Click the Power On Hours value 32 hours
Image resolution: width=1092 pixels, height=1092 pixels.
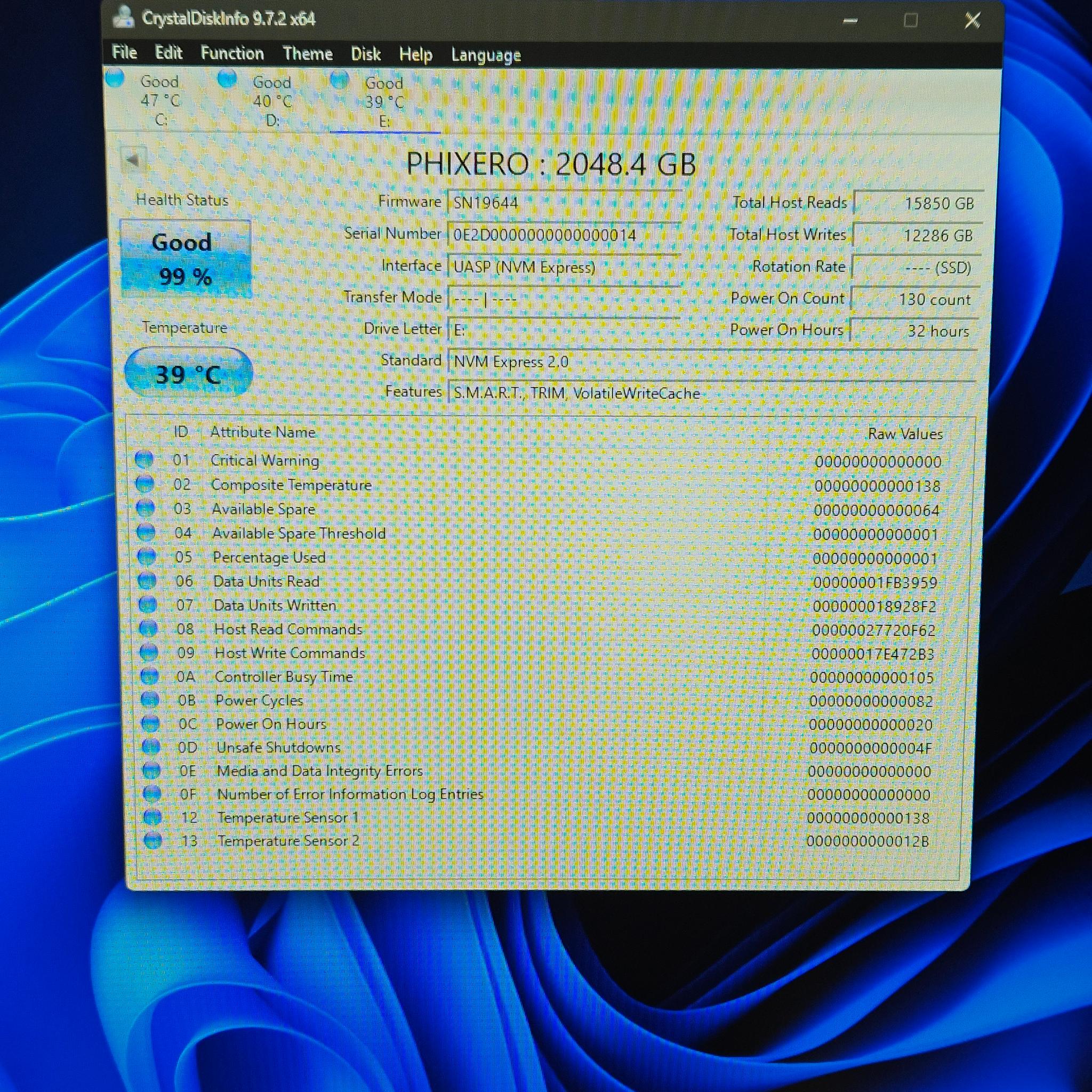tap(914, 331)
